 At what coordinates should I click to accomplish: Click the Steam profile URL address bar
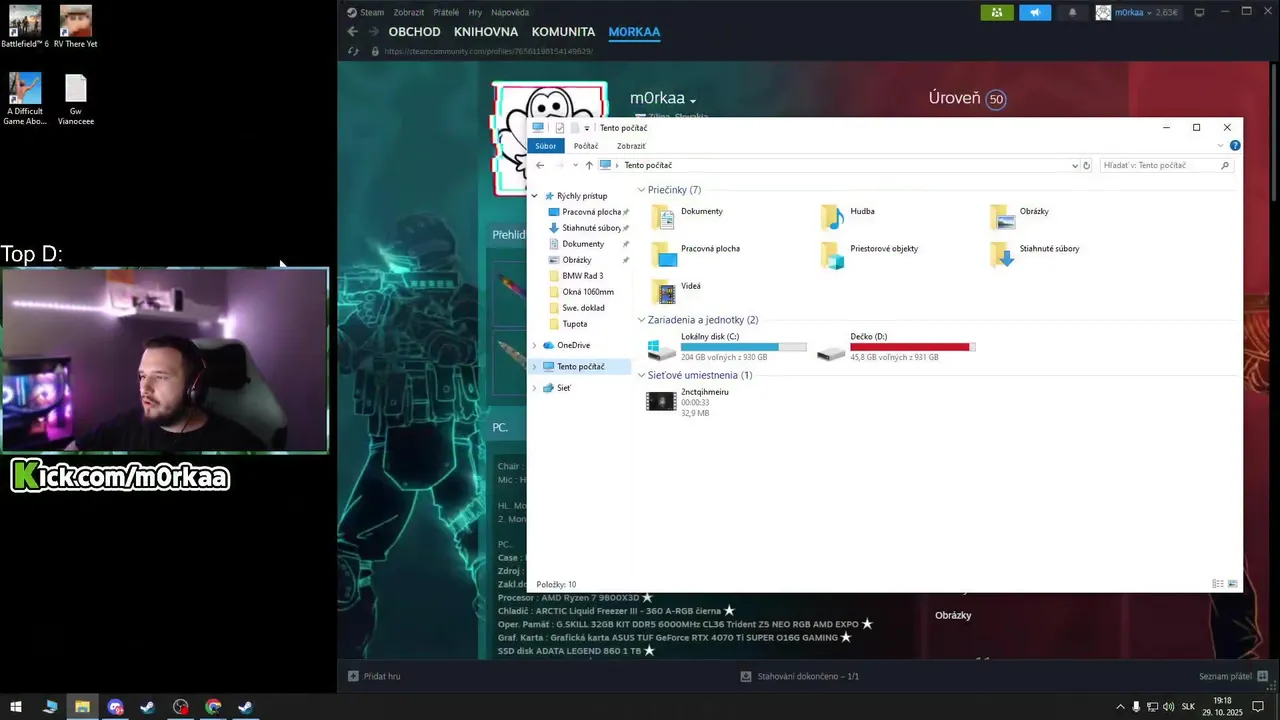(x=489, y=51)
